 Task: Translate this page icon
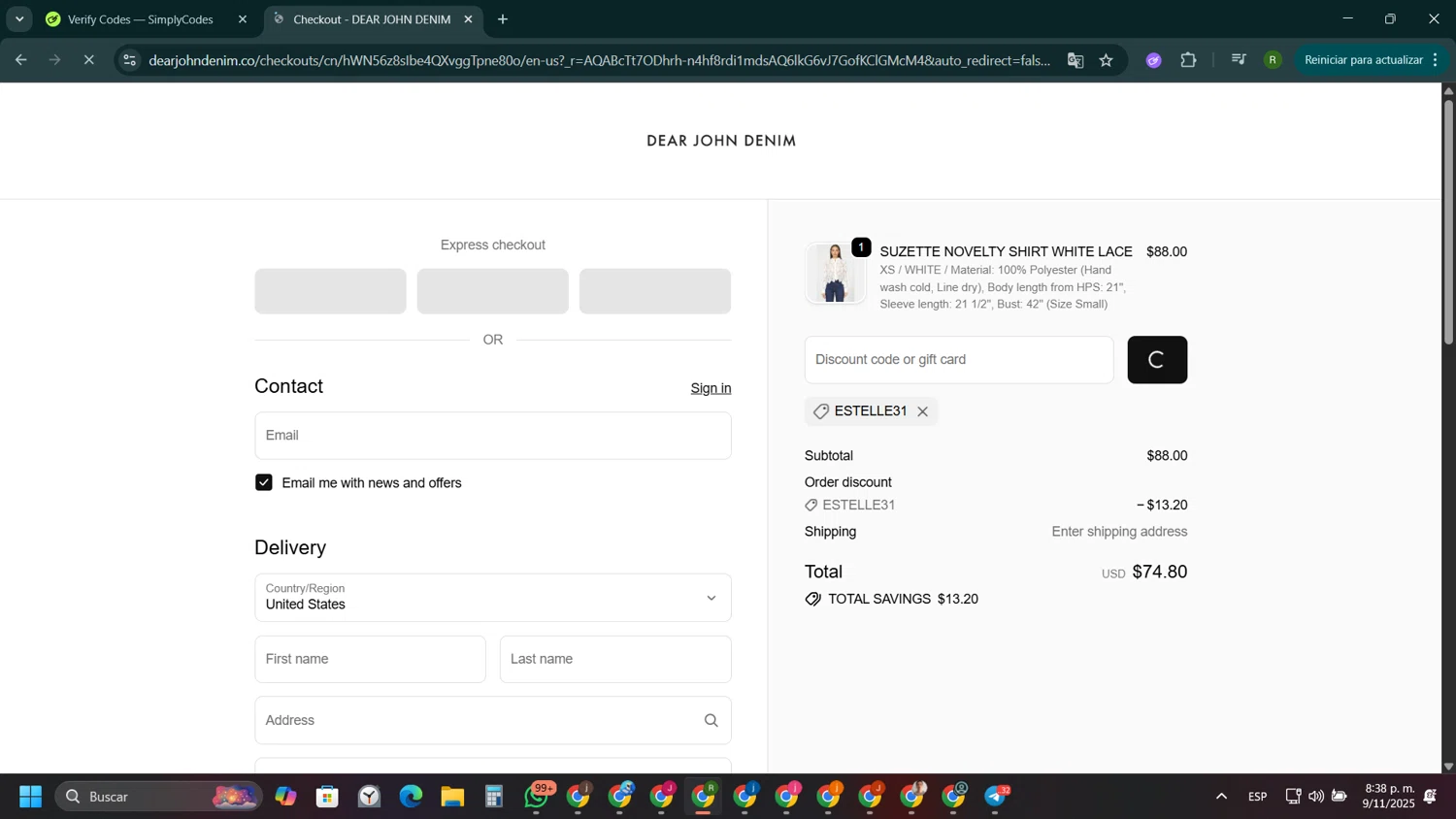pos(1075,60)
